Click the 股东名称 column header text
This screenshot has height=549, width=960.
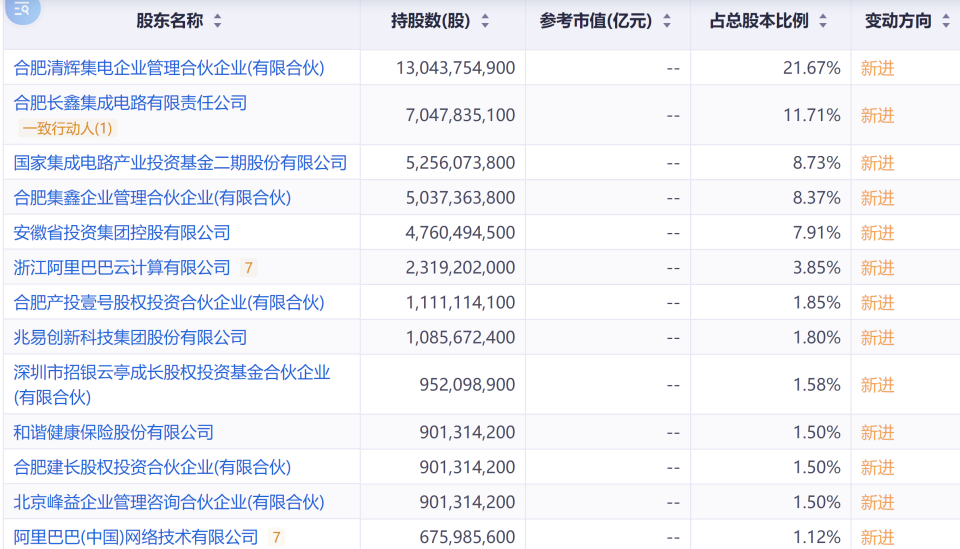click(170, 21)
